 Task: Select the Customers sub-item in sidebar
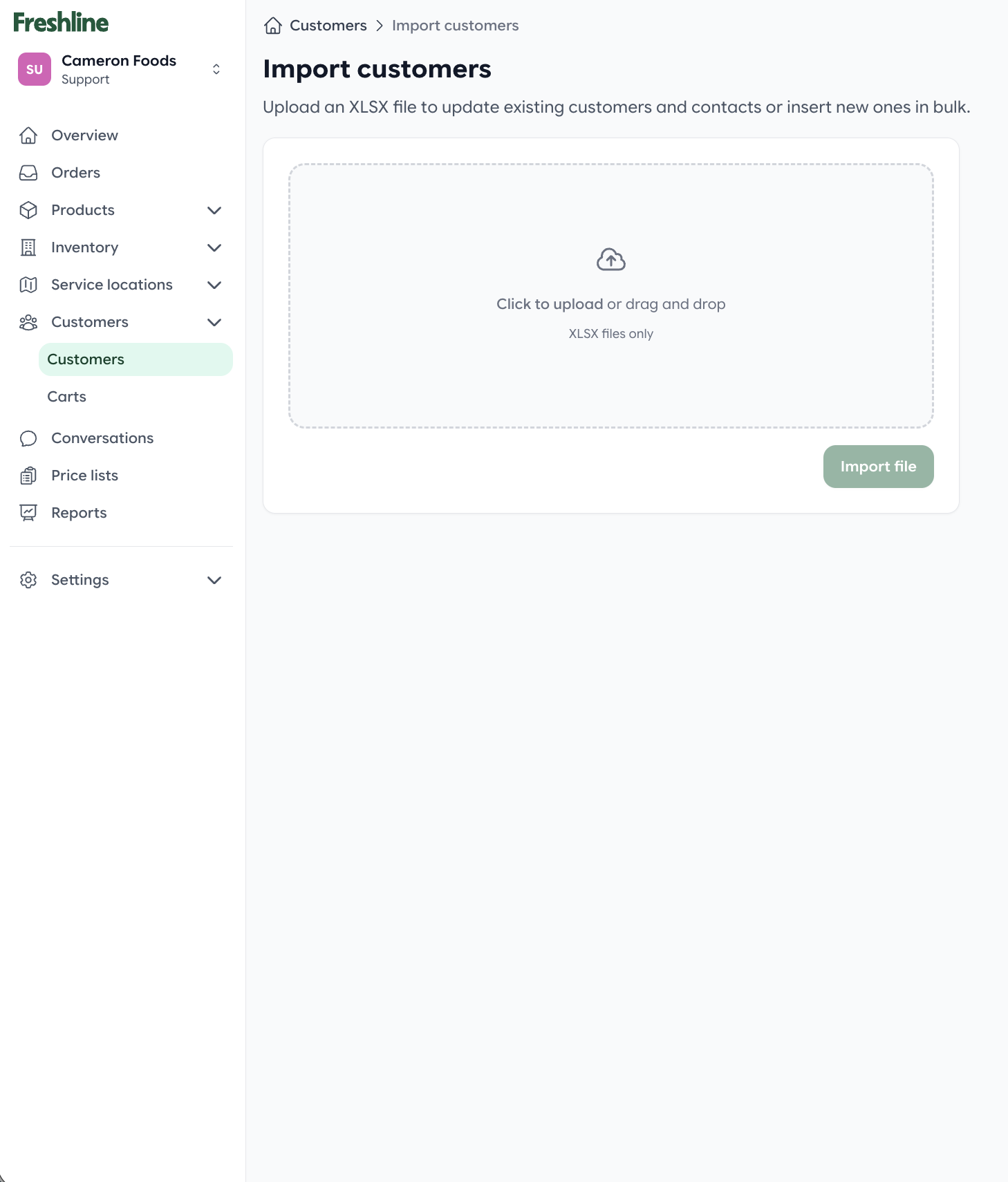[86, 359]
